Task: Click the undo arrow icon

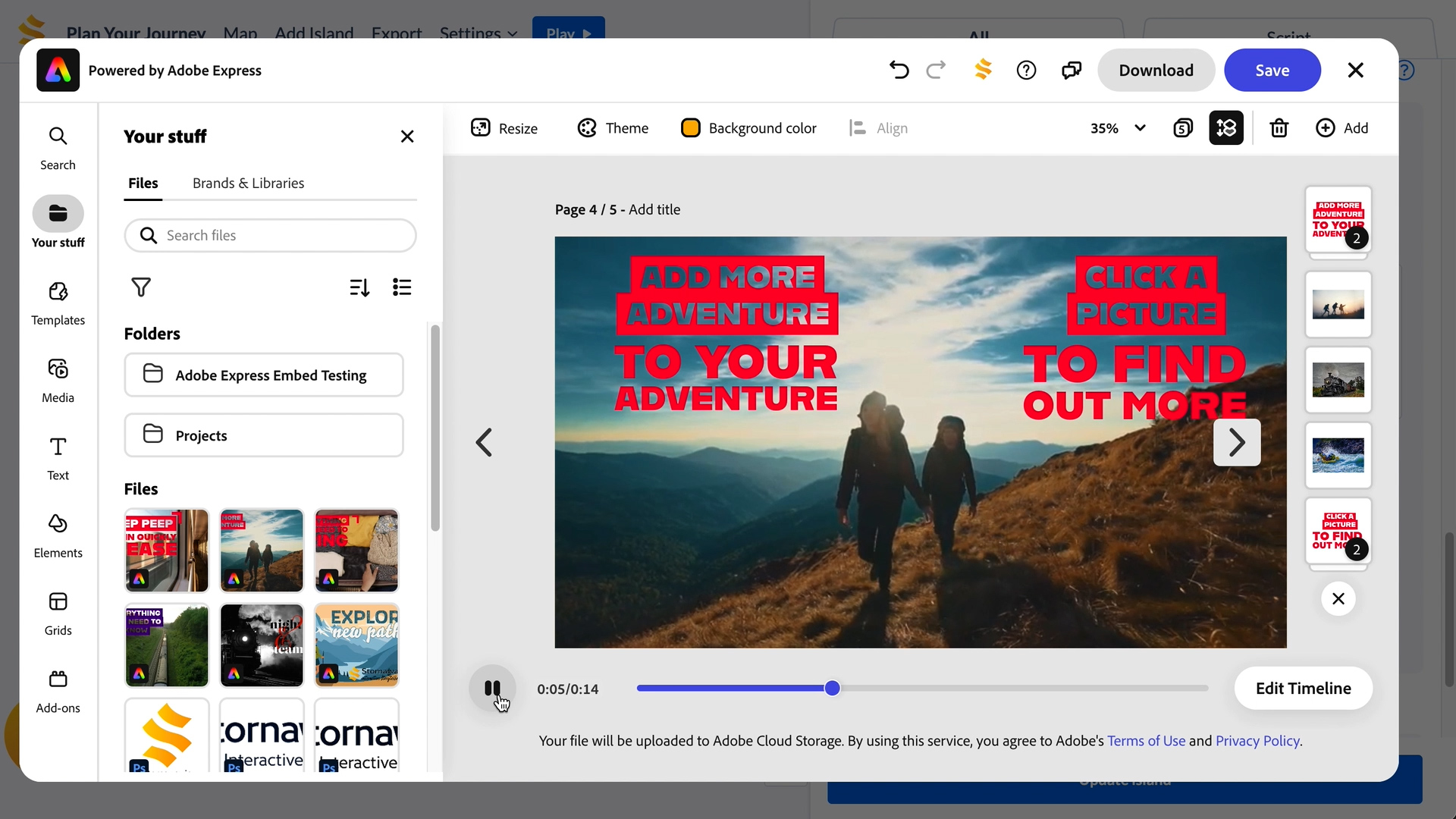Action: coord(899,71)
